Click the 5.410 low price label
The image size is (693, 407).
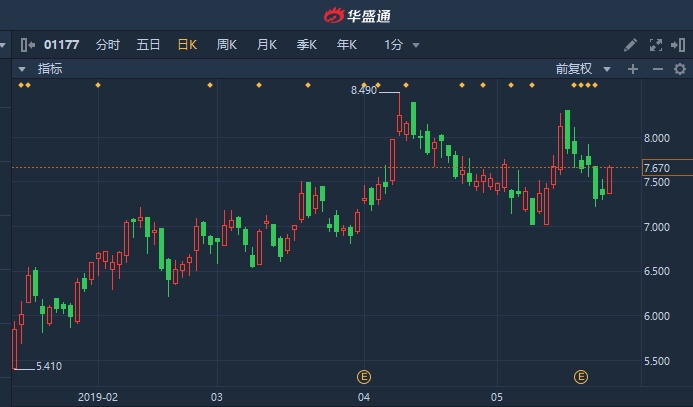click(49, 366)
